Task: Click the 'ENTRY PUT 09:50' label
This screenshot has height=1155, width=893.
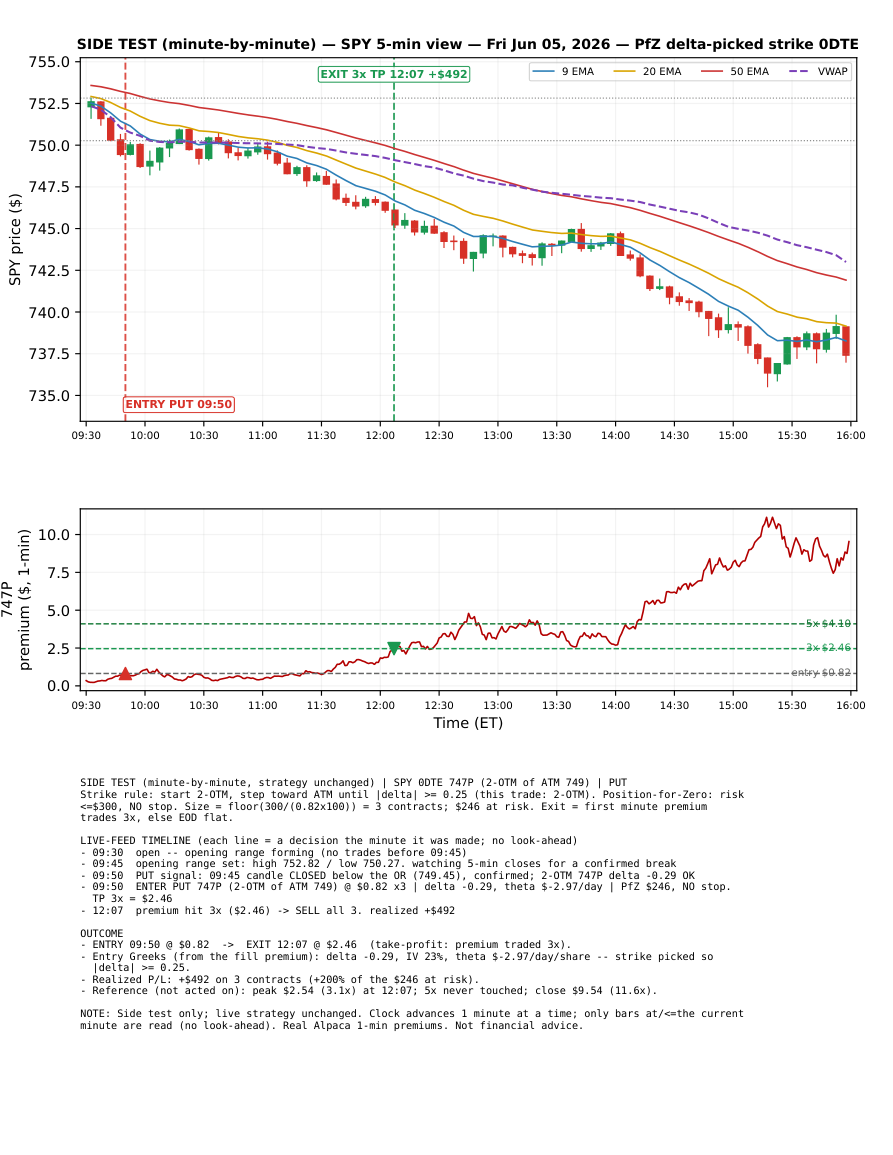Action: click(179, 404)
